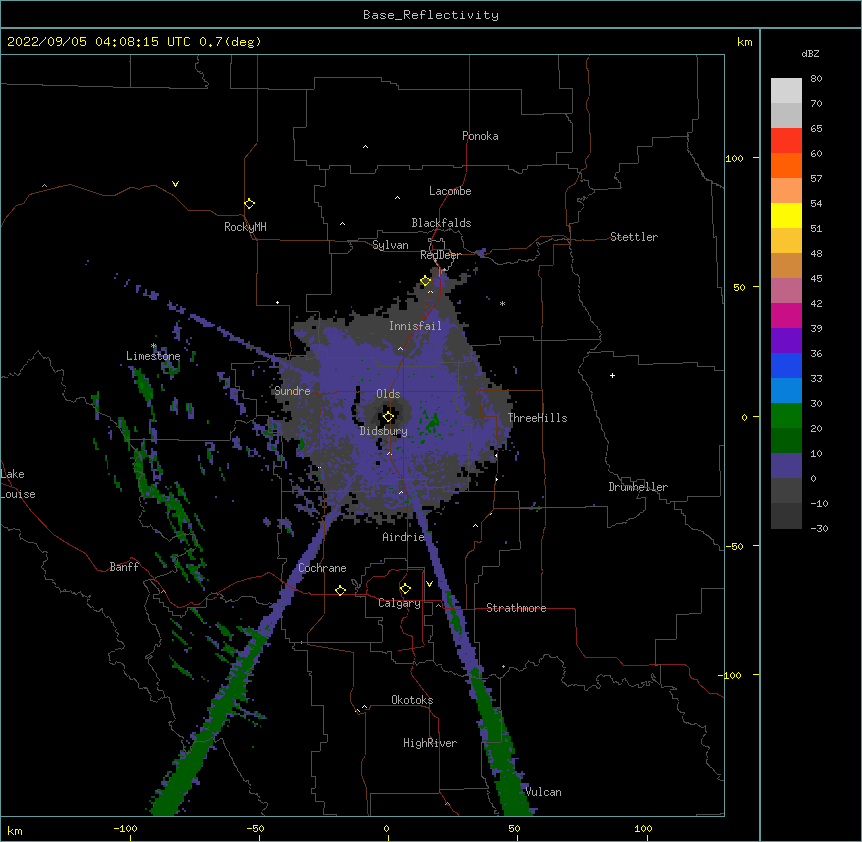This screenshot has width=862, height=842.
Task: Click the Airdrie label
Action: (403, 537)
